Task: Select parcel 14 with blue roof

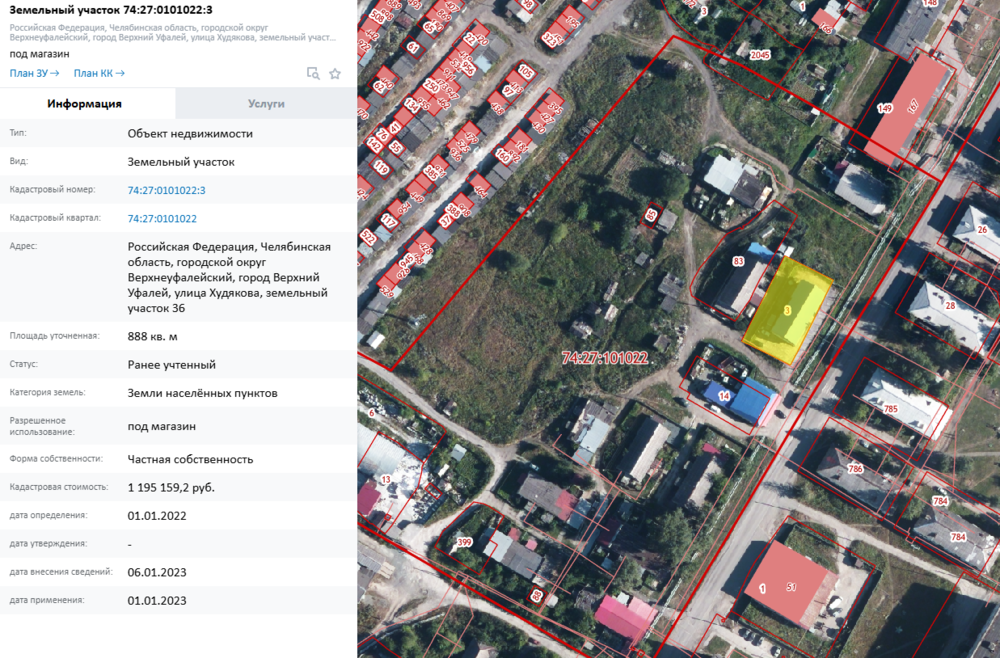Action: (724, 396)
